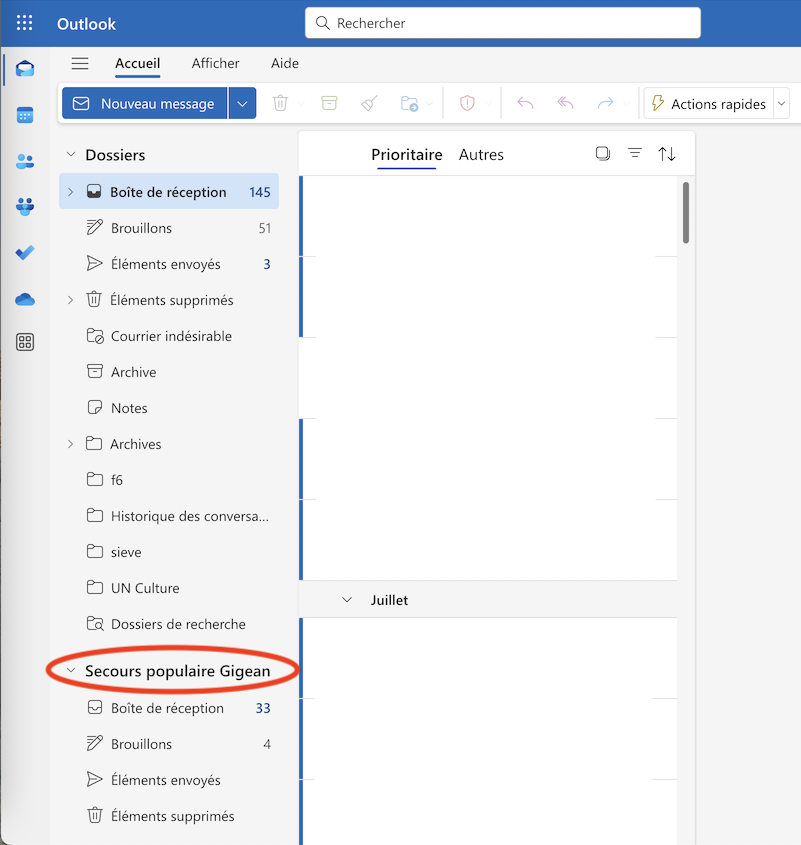Open the Nouveau message dropdown arrow
801x845 pixels.
click(242, 104)
